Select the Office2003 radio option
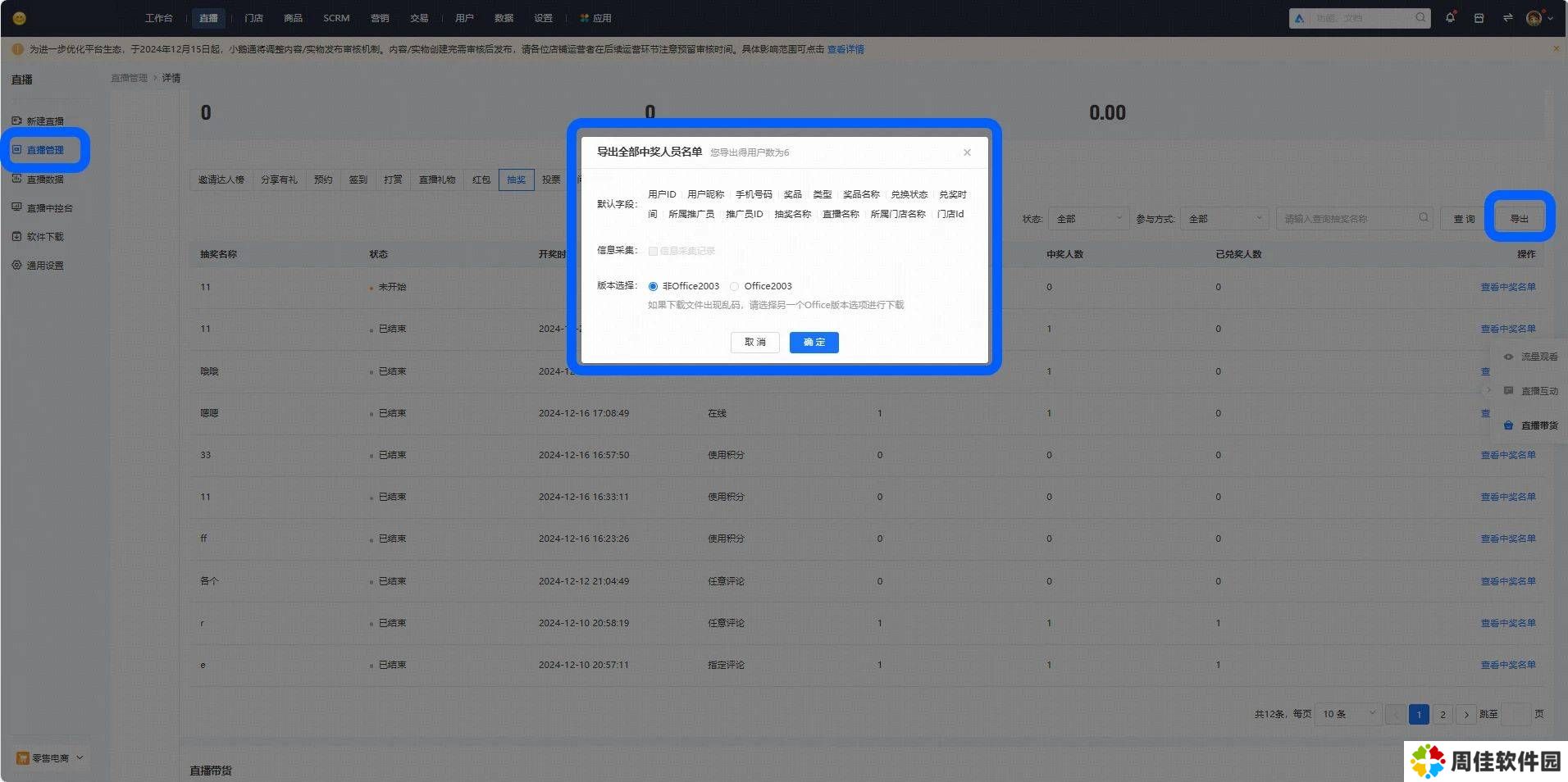Screen dimensions: 1568x782 pos(734,286)
